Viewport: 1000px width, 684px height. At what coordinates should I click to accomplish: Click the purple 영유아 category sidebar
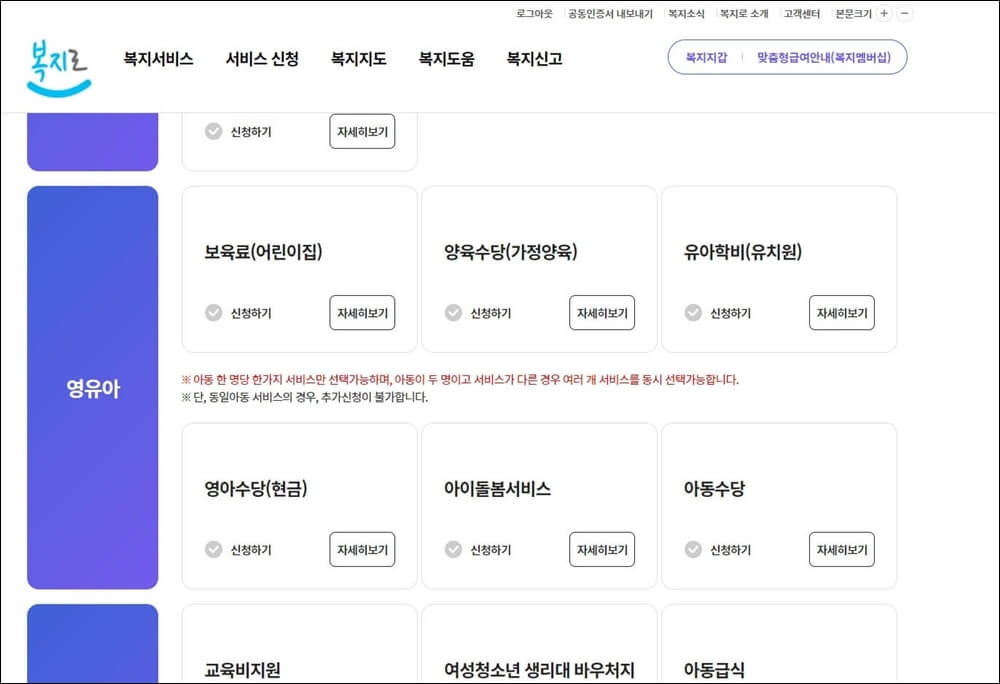pos(92,389)
